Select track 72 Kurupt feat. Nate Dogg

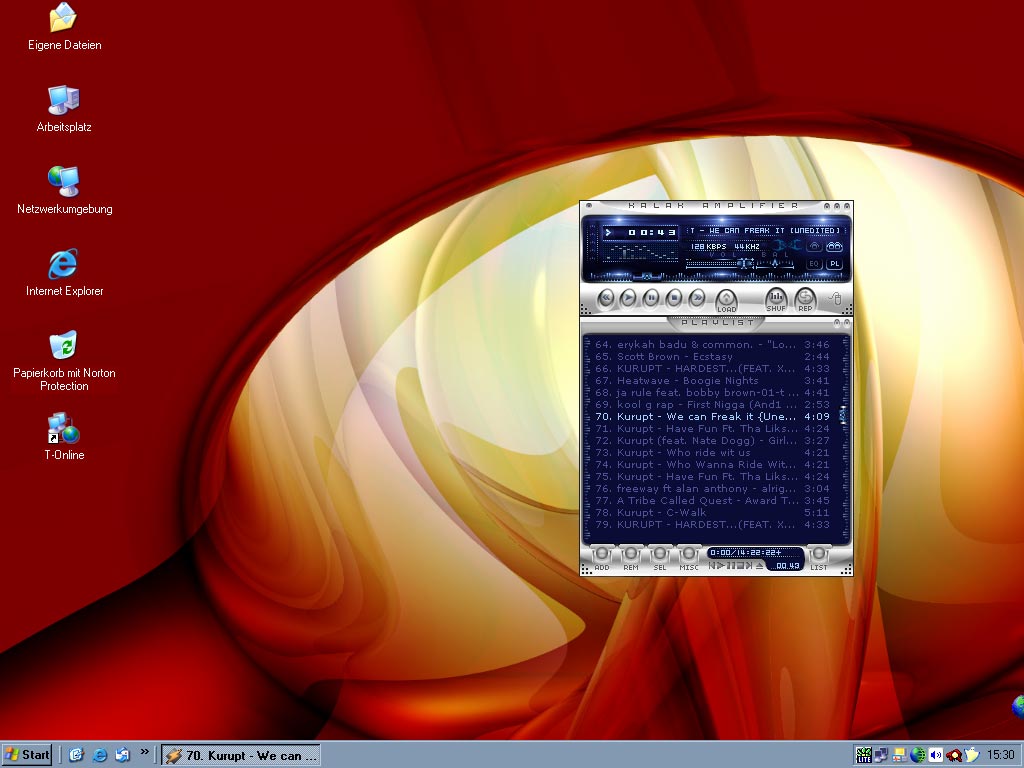(712, 440)
